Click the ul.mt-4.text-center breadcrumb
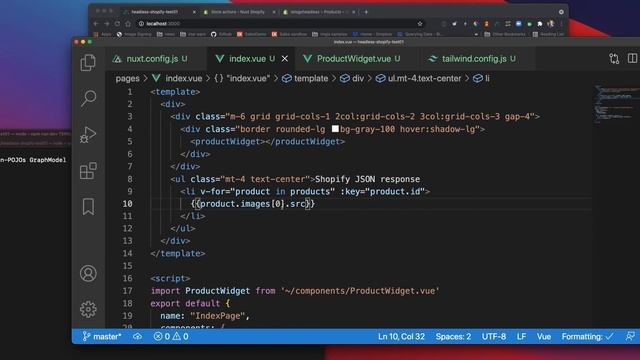Image resolution: width=640 pixels, height=360 pixels. coord(418,78)
